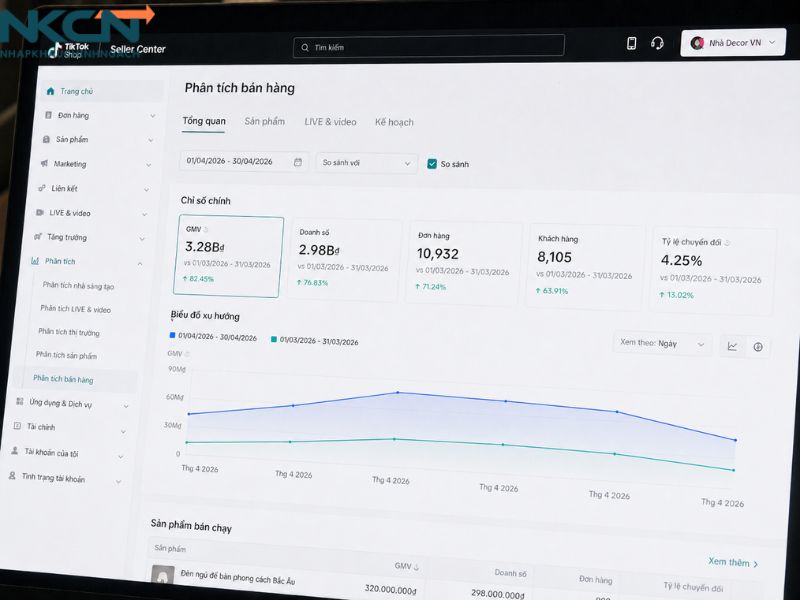Viewport: 800px width, 600px height.
Task: Toggle the So sánh checkbox
Action: pyautogui.click(x=432, y=164)
